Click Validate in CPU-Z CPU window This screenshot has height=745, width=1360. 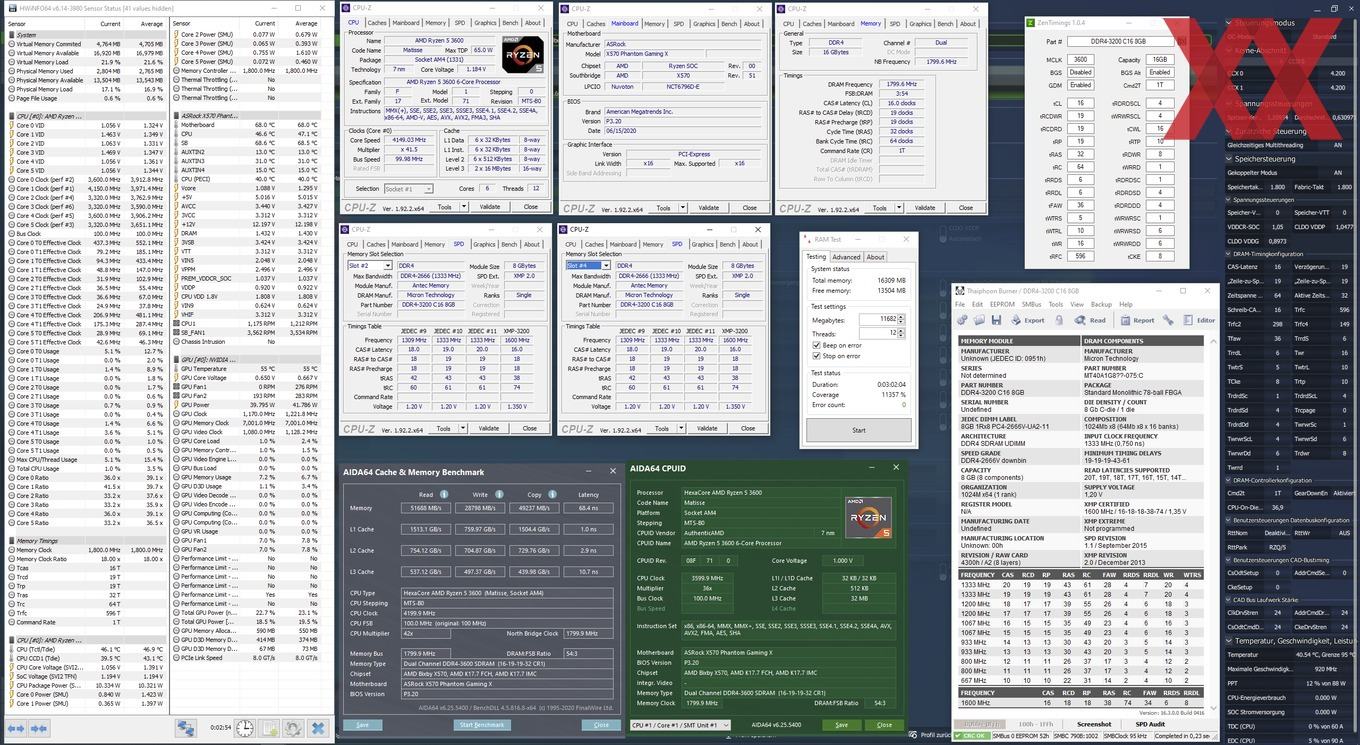pos(491,208)
